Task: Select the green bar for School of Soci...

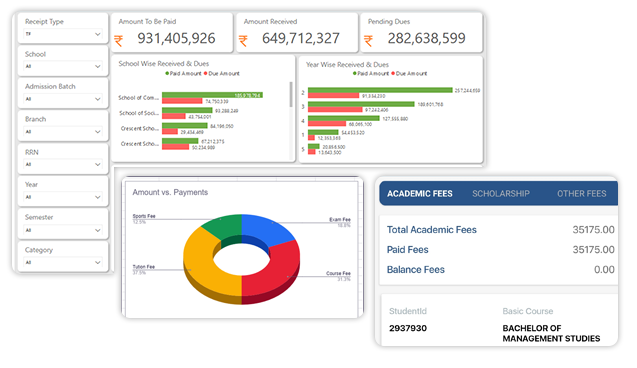Action: pos(187,110)
